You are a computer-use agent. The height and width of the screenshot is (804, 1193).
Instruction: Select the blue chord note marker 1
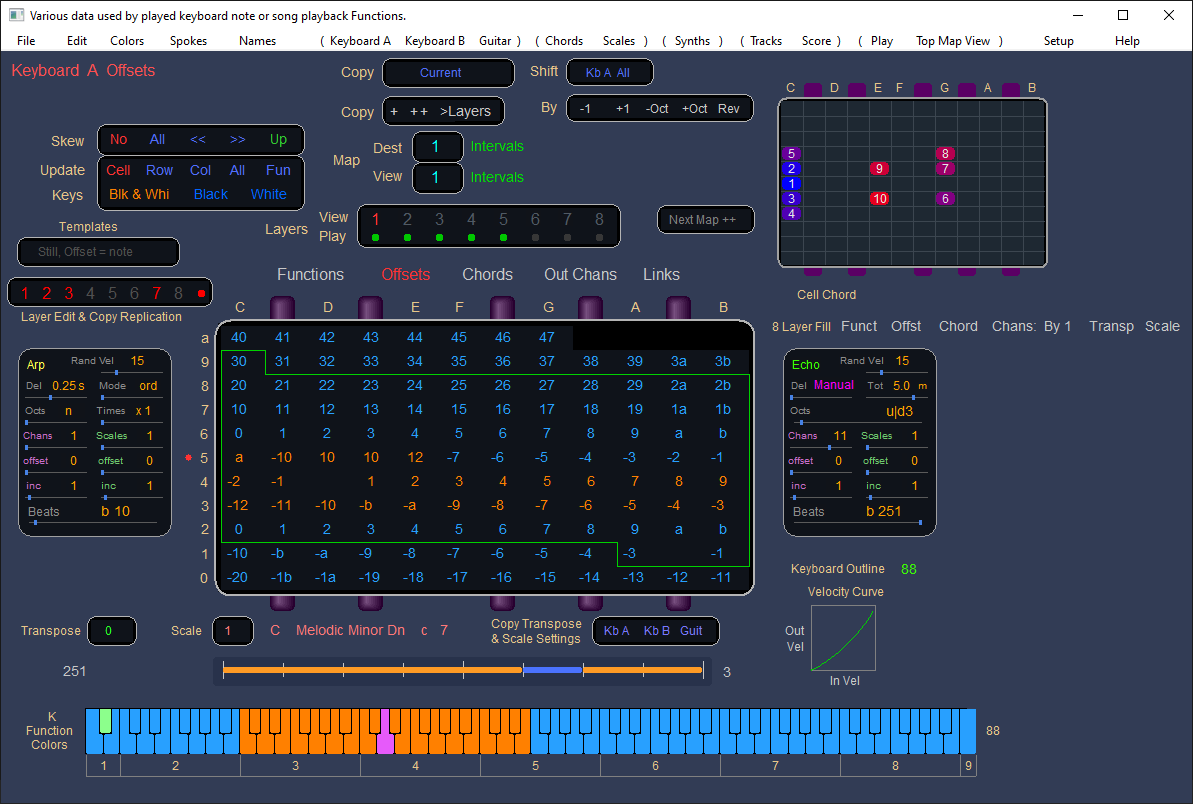[x=791, y=183]
